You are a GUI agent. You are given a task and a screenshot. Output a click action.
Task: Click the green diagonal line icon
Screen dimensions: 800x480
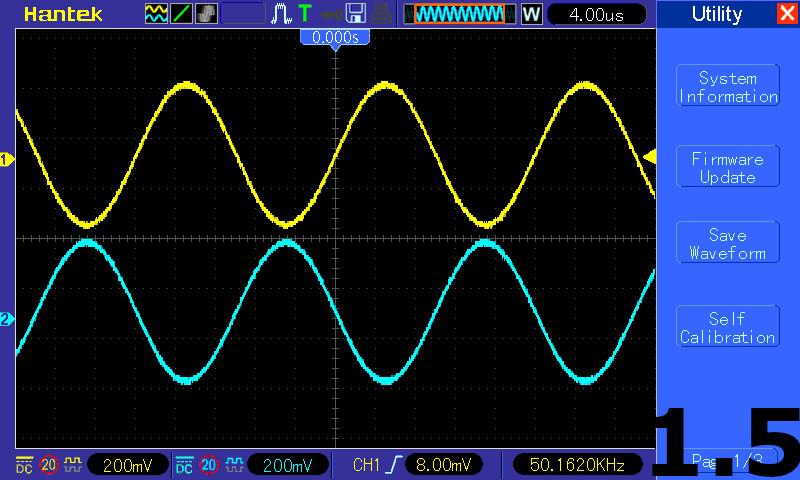(x=181, y=14)
